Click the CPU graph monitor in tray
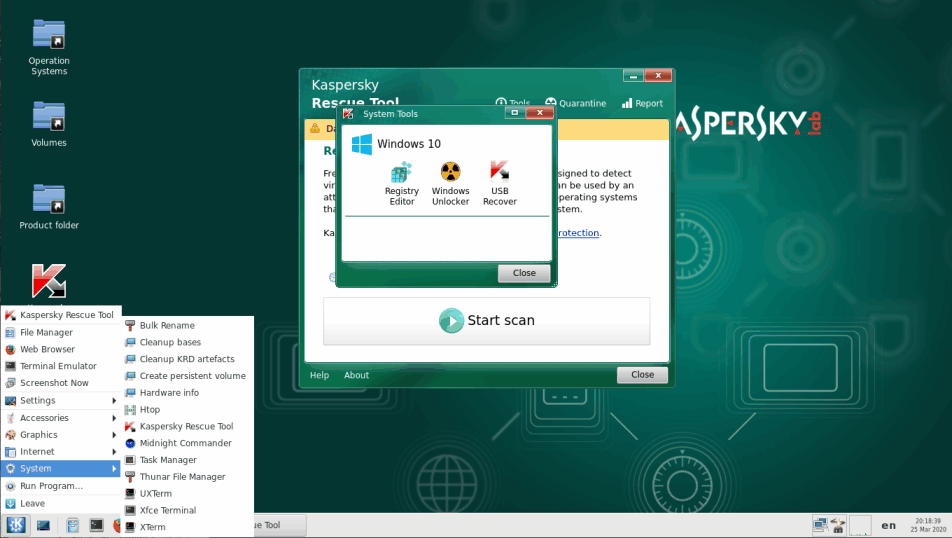 (x=860, y=525)
